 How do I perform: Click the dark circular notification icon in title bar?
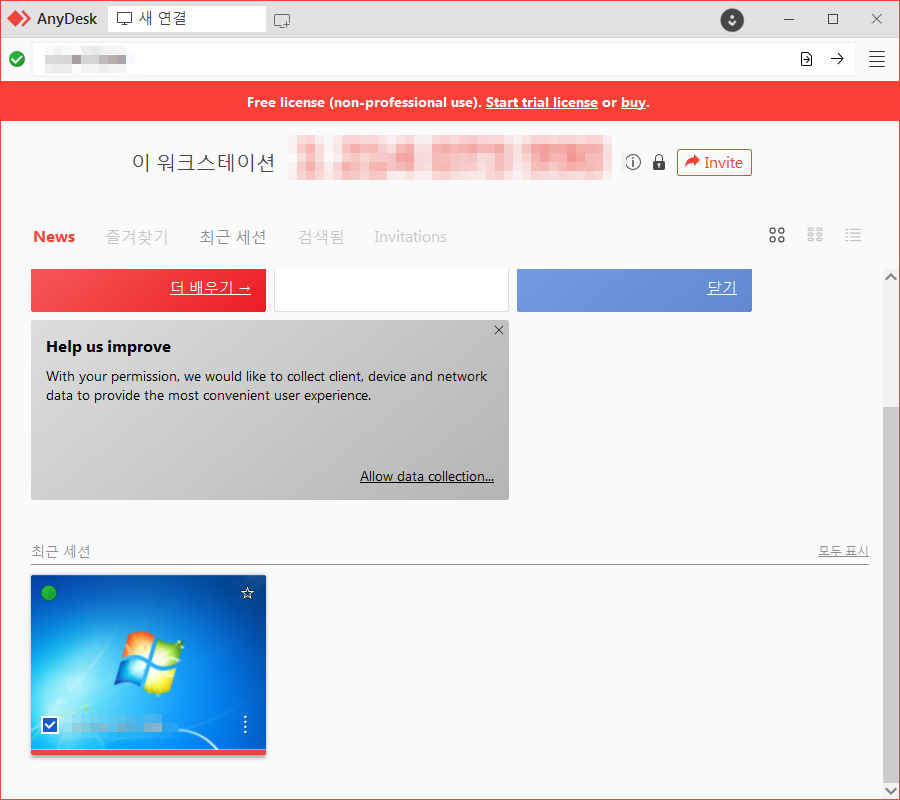(x=731, y=20)
